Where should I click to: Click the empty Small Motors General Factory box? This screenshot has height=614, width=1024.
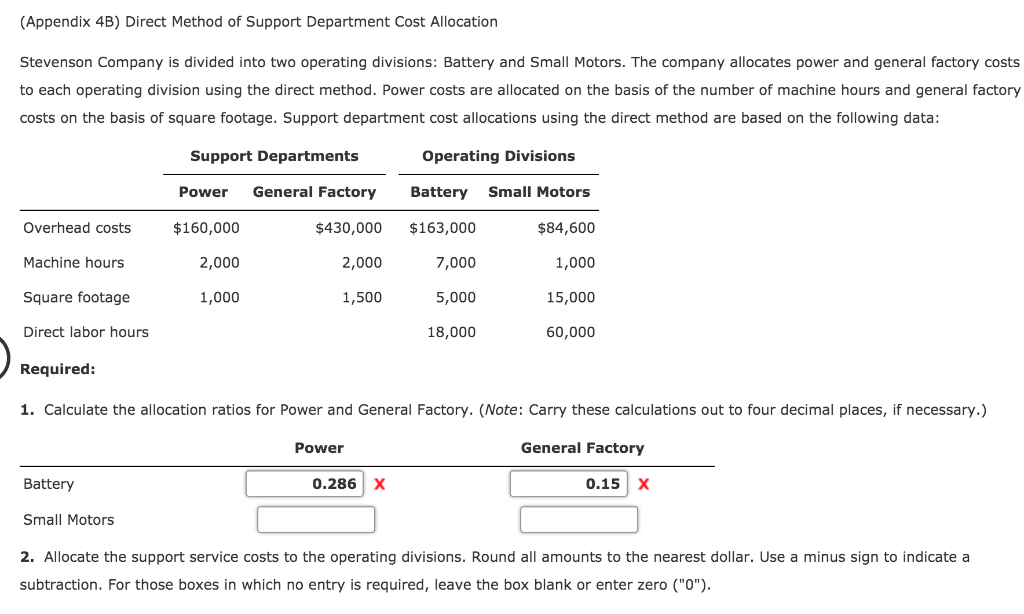tap(578, 519)
